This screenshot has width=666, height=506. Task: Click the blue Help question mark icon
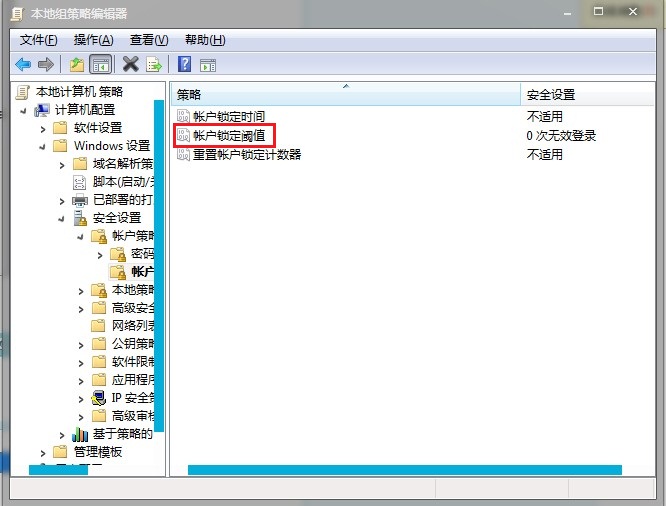184,65
